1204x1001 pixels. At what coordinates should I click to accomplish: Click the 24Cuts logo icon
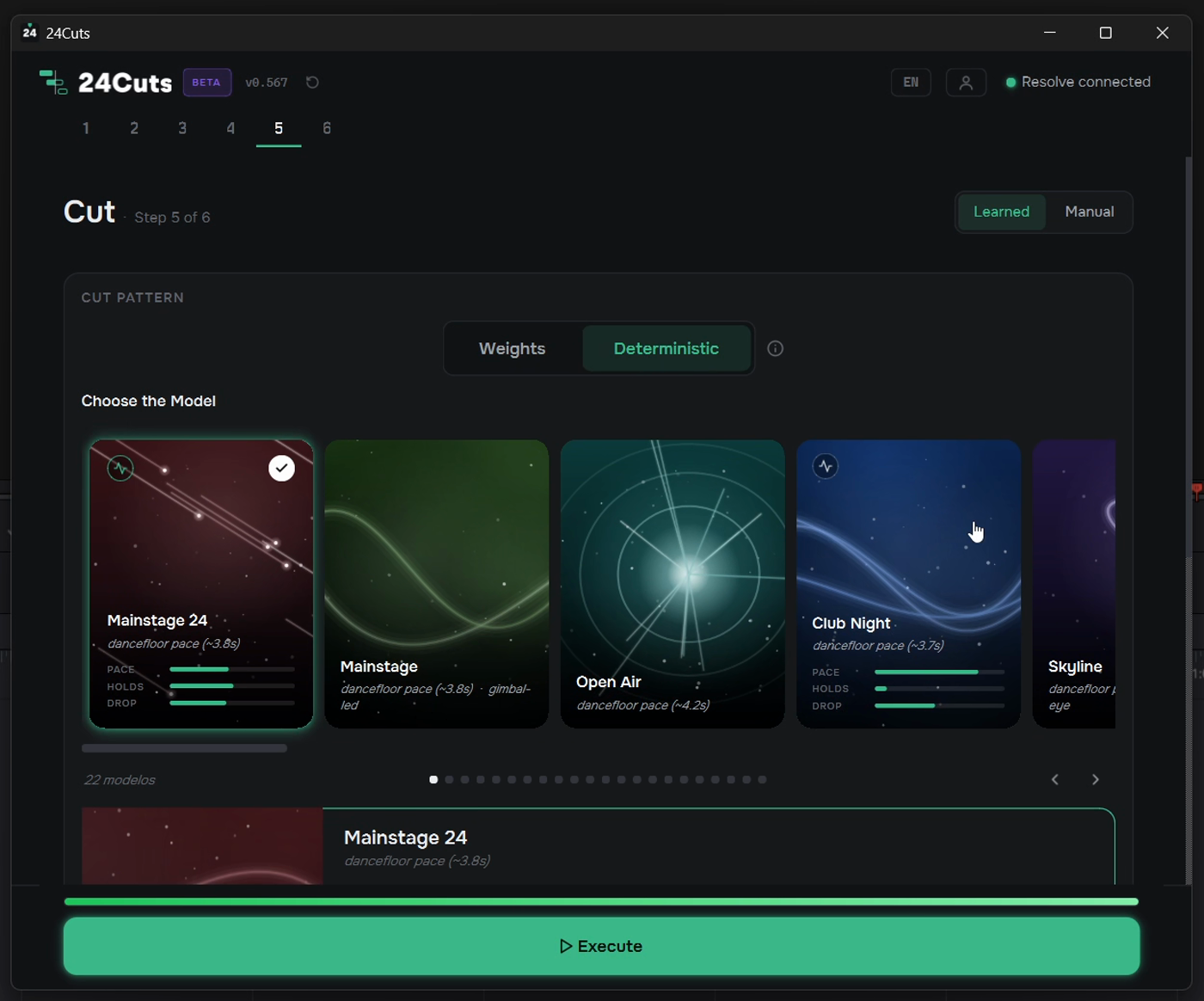pos(53,83)
